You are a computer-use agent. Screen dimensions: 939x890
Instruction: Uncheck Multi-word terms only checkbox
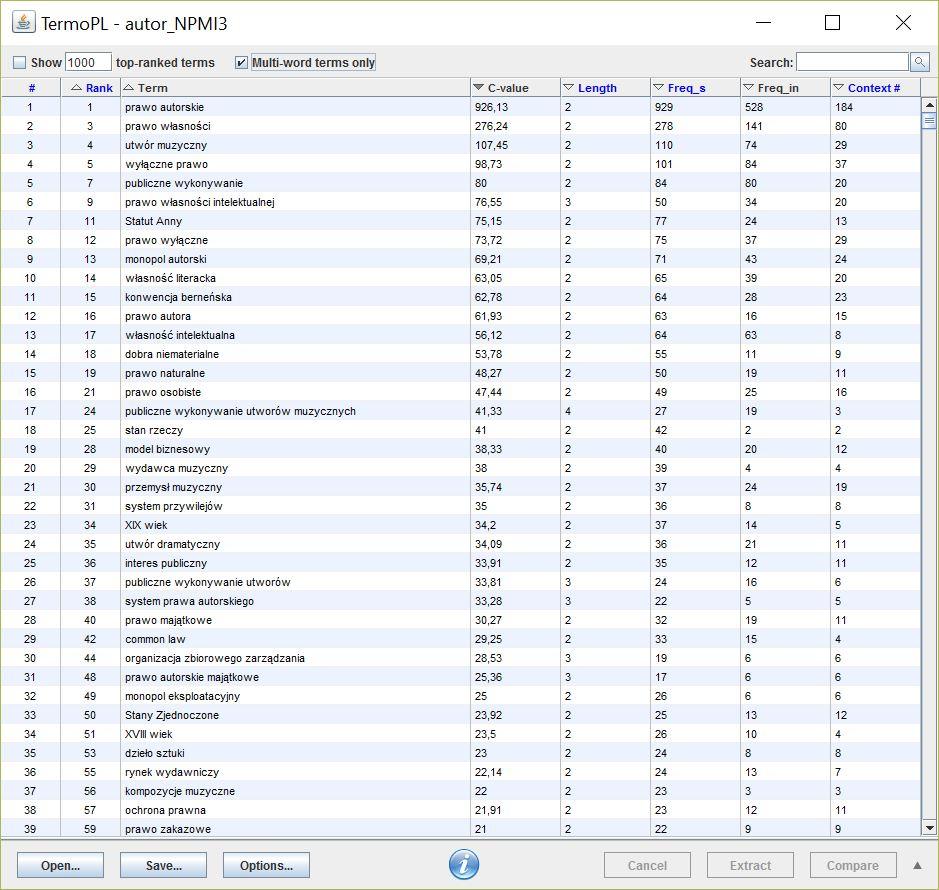(241, 62)
